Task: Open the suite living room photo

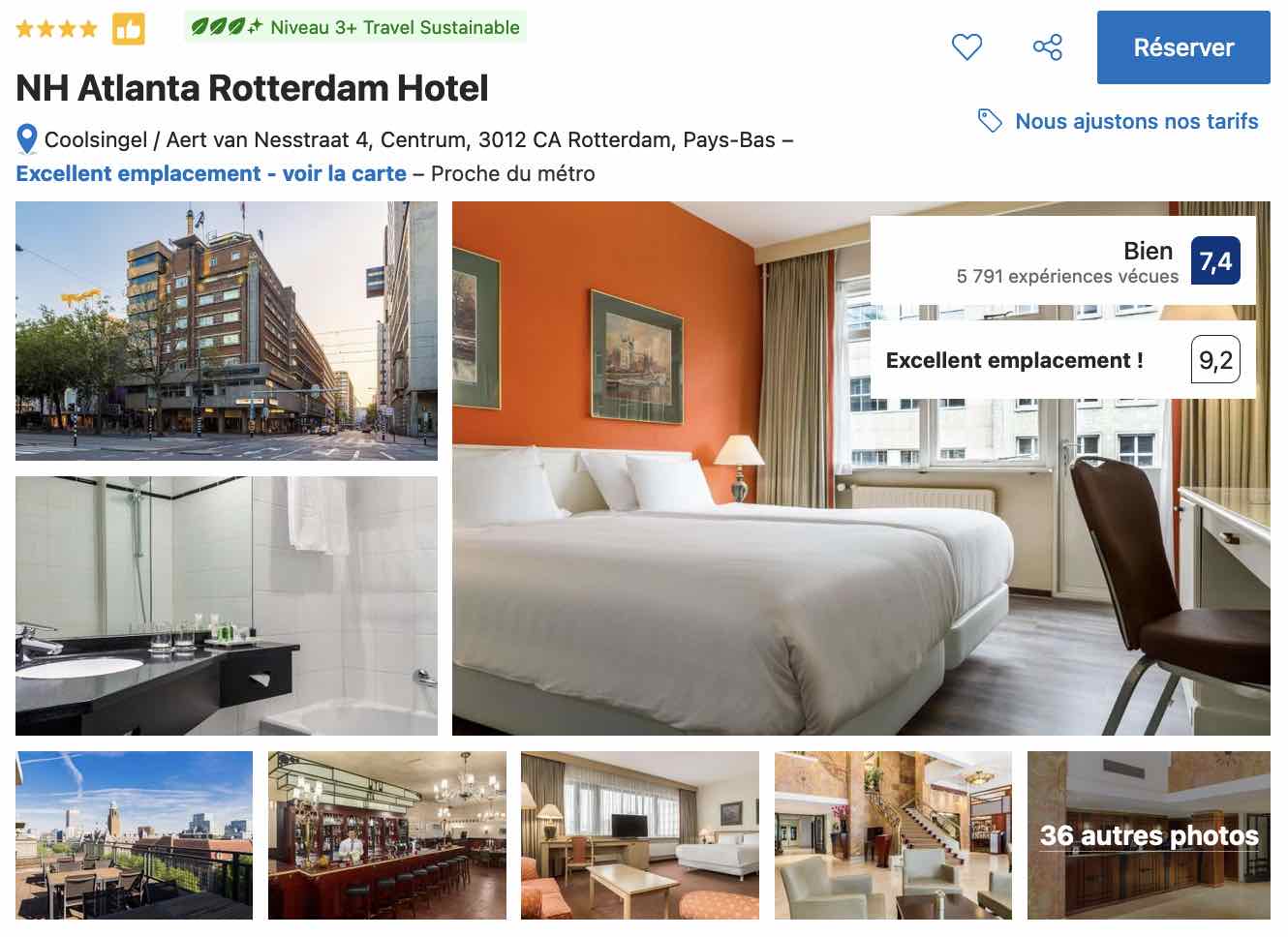Action: click(640, 835)
